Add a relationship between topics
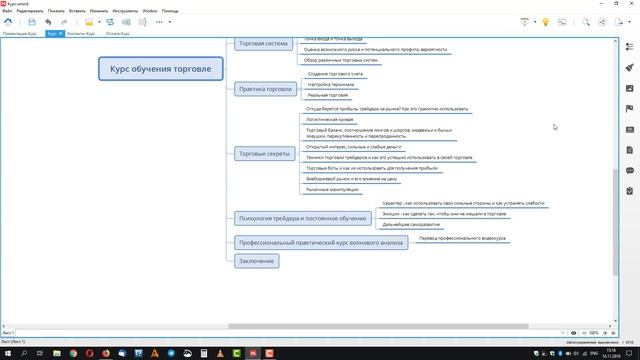The height and width of the screenshot is (360, 640). click(110, 22)
